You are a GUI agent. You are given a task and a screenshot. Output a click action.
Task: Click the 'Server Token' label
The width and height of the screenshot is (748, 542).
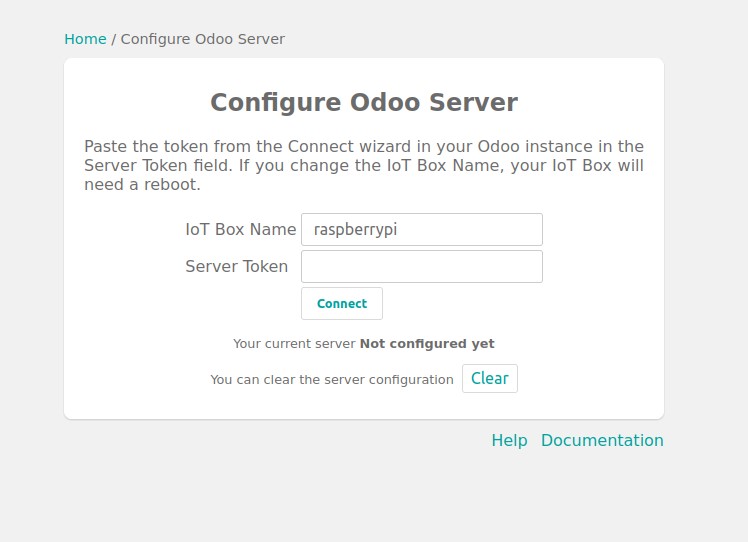[237, 266]
